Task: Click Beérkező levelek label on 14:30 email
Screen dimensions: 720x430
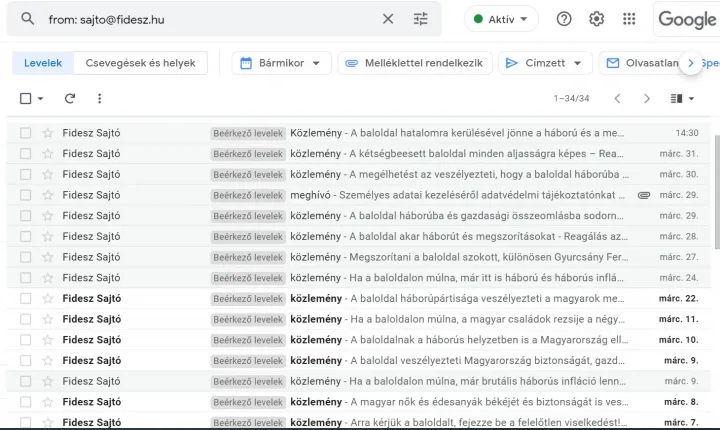Action: click(248, 133)
